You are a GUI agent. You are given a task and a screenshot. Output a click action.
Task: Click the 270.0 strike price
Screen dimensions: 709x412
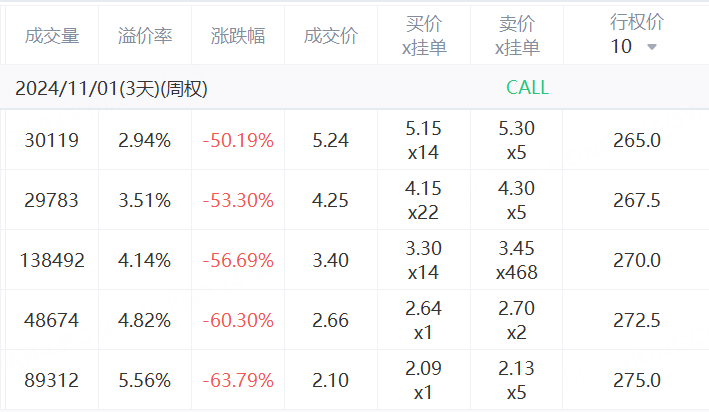(636, 260)
